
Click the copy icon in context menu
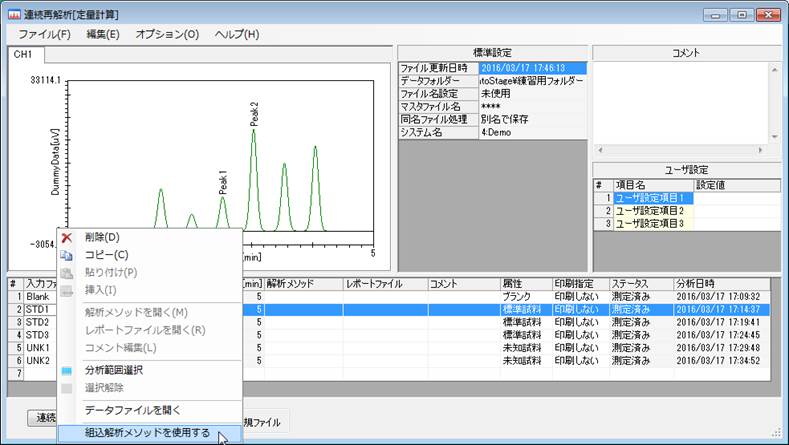[67, 255]
